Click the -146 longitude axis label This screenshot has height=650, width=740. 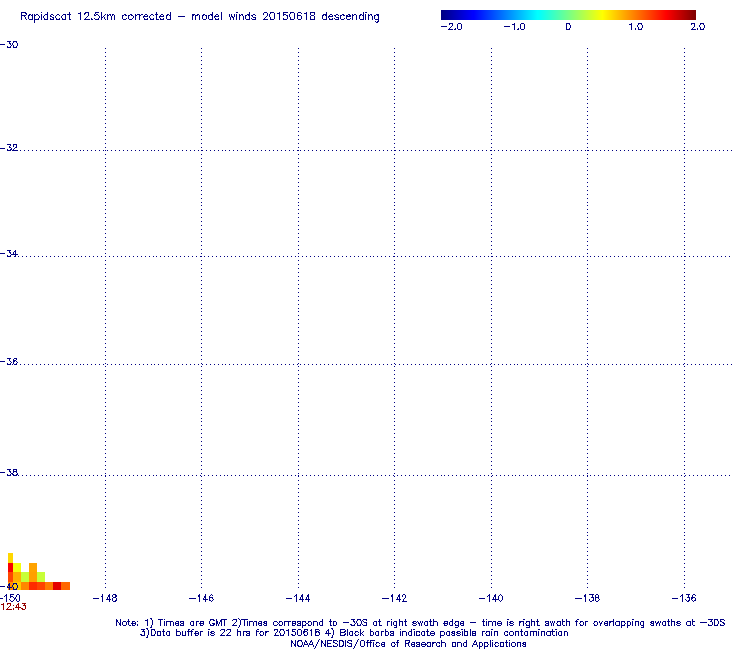point(201,599)
